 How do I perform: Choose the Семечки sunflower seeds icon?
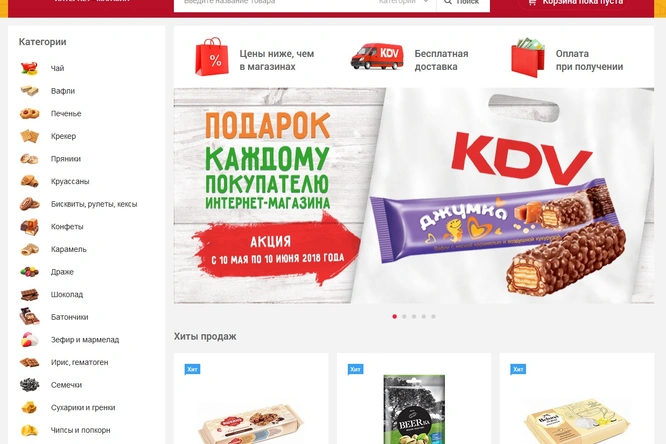tap(29, 385)
